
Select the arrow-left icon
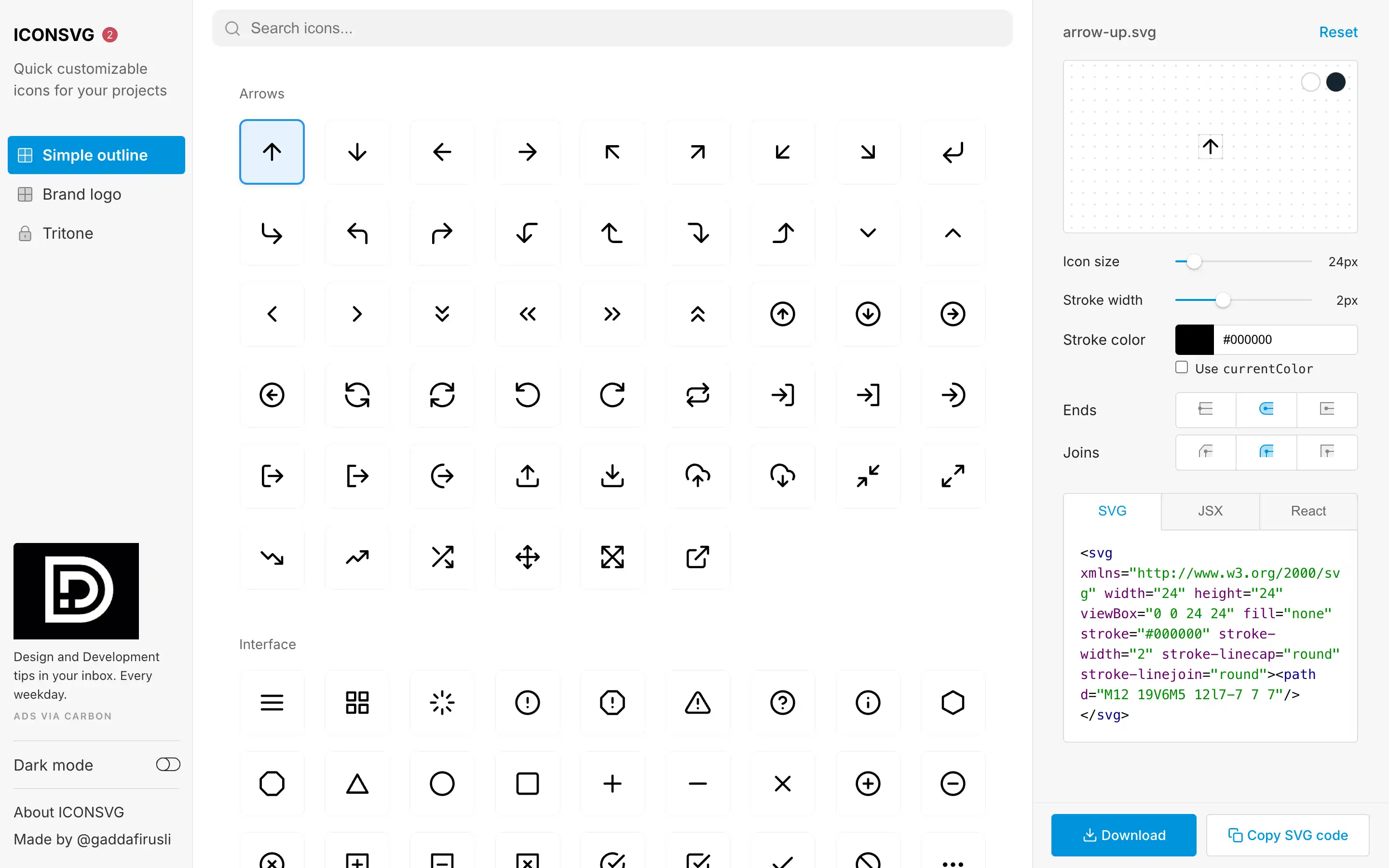pos(442,152)
